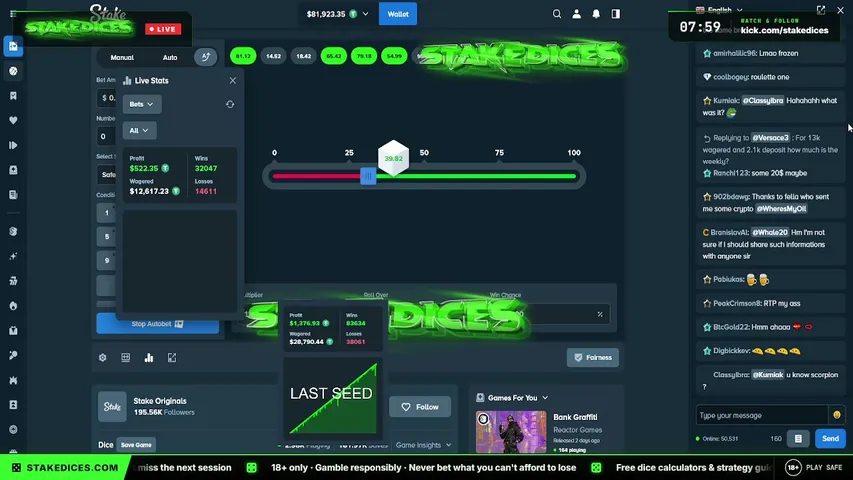Pop out the chat window

coord(821,10)
